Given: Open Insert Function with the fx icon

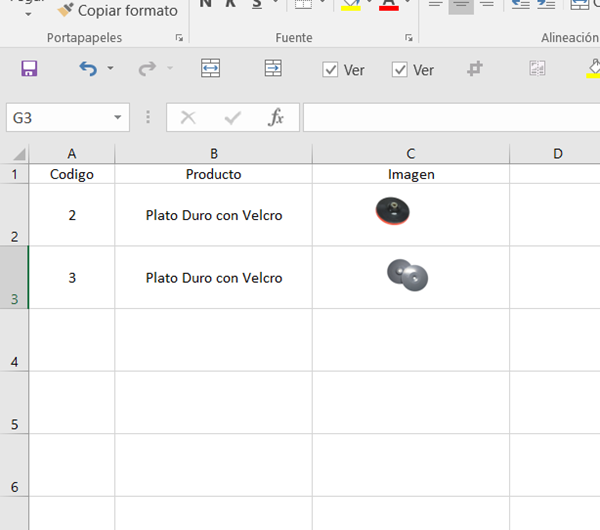Looking at the screenshot, I should coord(276,117).
